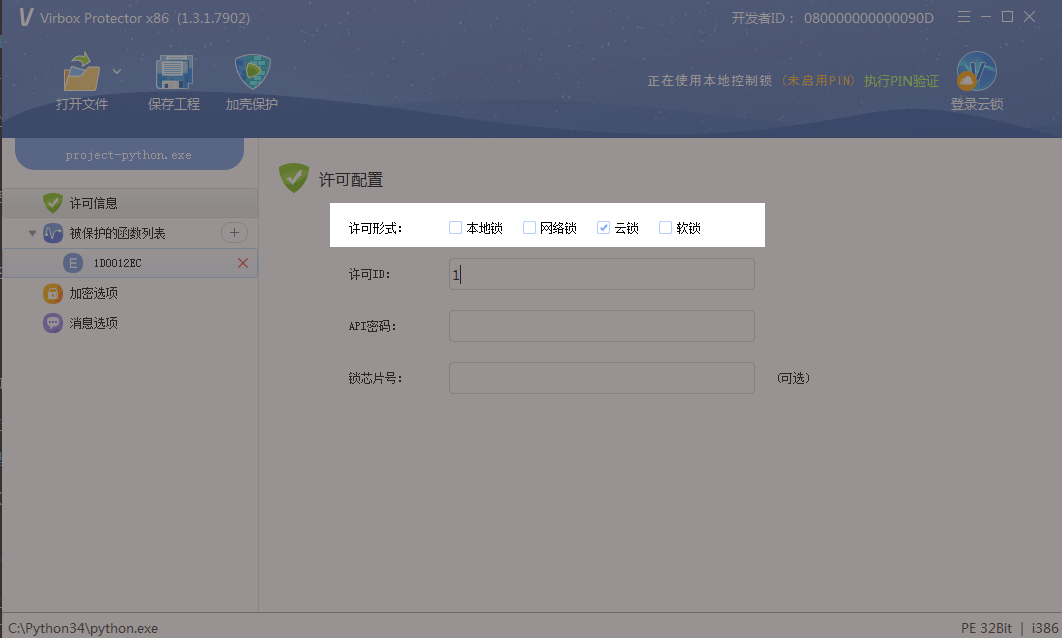Remove 1D0012EC with red X
This screenshot has height=638, width=1062.
click(242, 263)
